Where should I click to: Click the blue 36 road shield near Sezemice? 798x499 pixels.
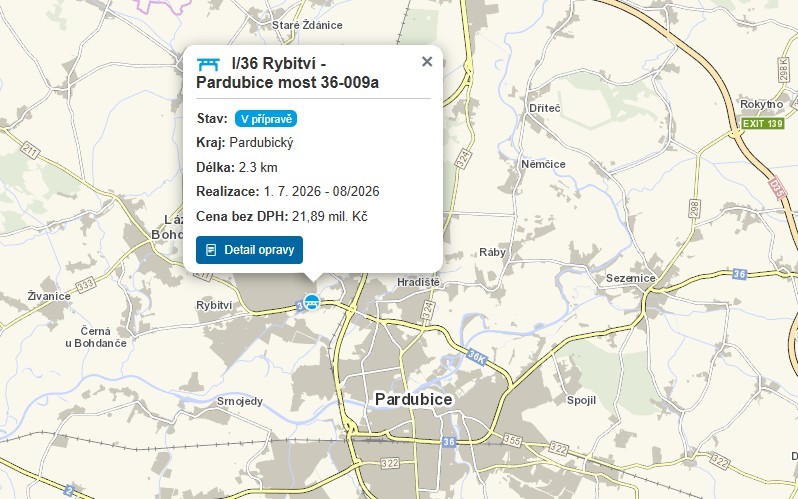(739, 274)
